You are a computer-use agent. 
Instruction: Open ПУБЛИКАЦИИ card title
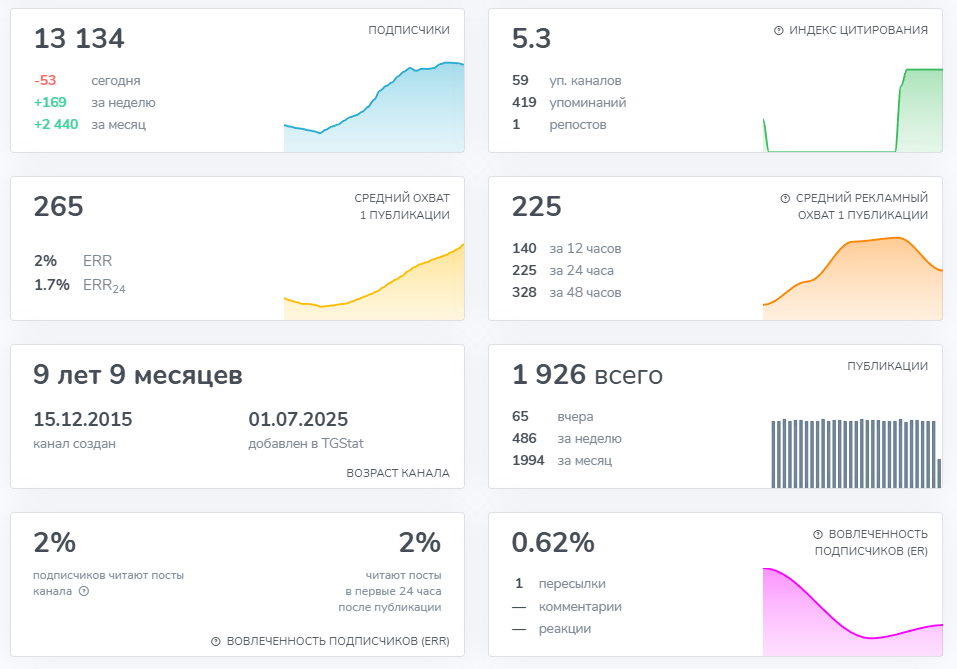point(887,366)
